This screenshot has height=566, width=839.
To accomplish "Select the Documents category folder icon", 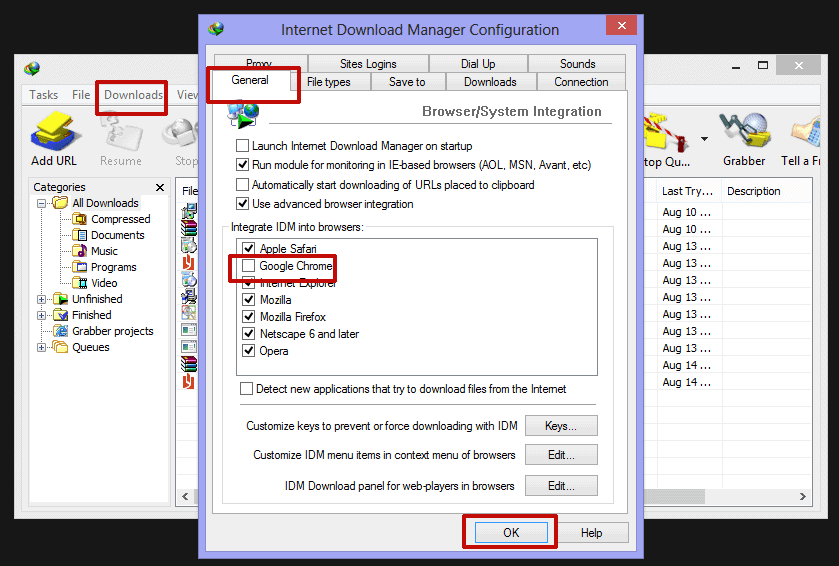I will [x=79, y=235].
